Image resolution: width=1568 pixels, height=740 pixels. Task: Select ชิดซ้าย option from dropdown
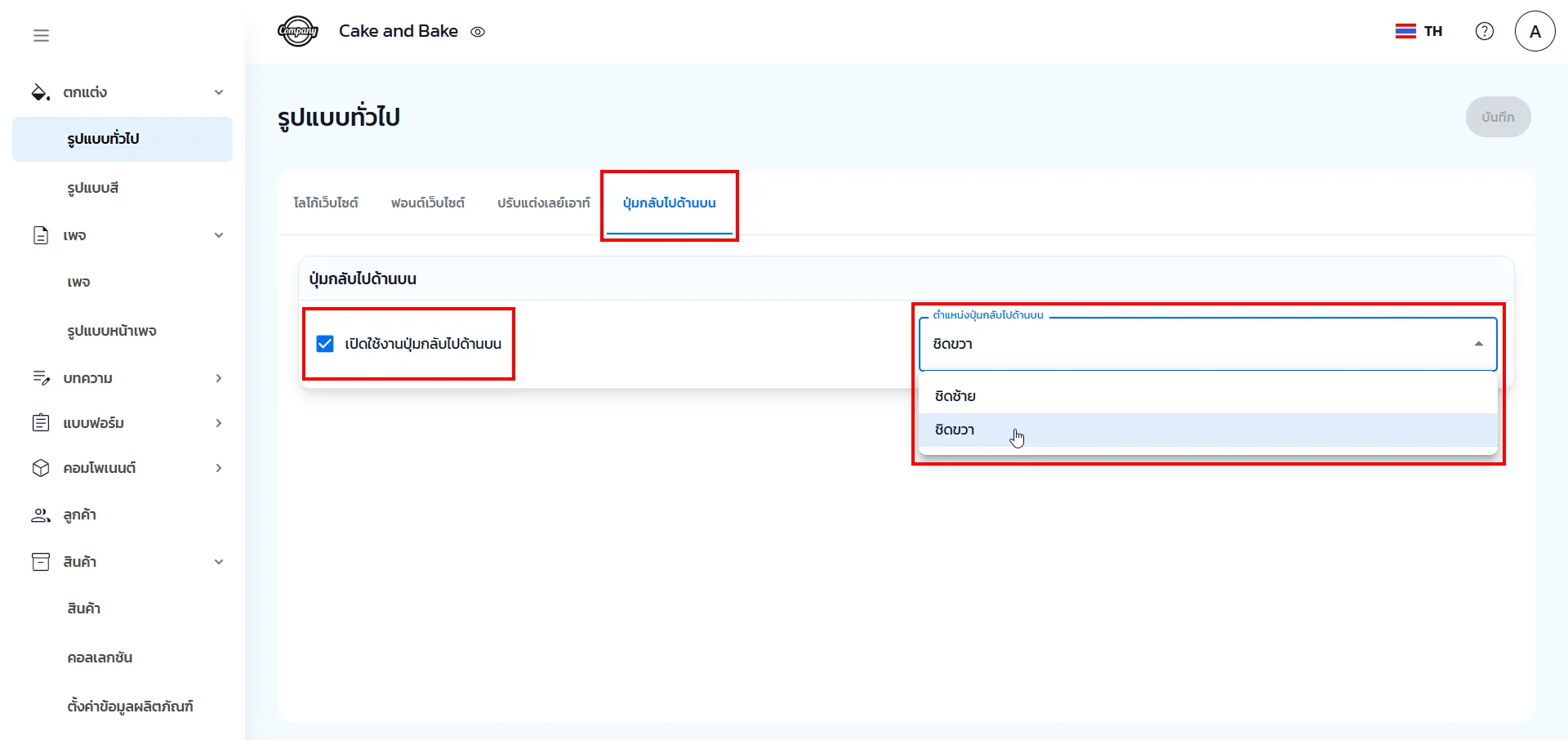click(x=955, y=396)
